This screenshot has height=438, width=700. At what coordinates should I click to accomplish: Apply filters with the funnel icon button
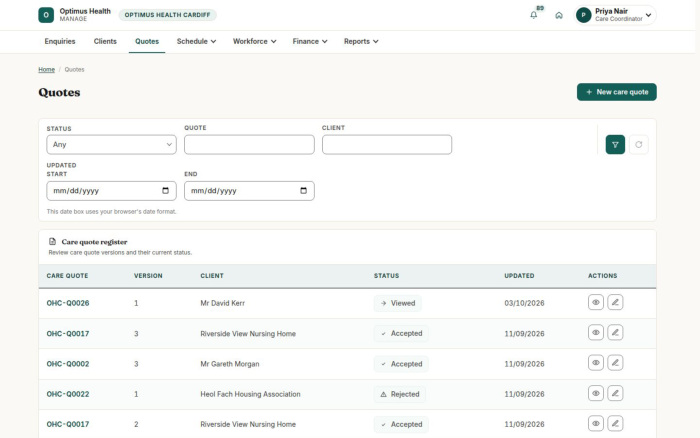click(x=615, y=145)
